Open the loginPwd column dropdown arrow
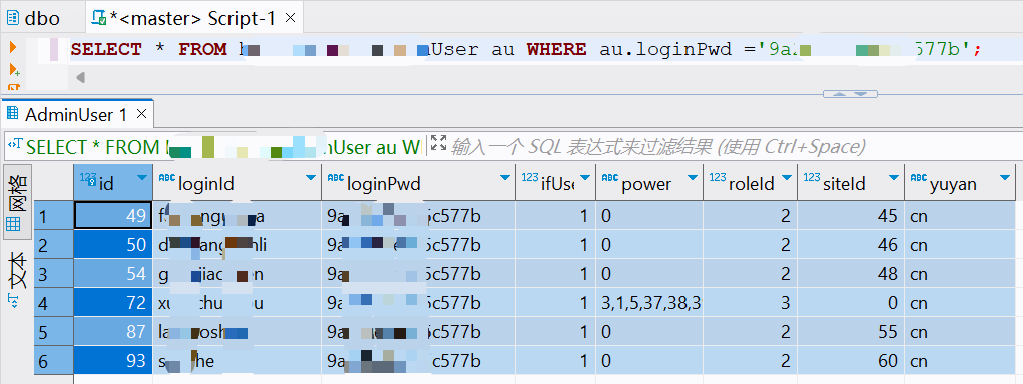 coord(504,177)
